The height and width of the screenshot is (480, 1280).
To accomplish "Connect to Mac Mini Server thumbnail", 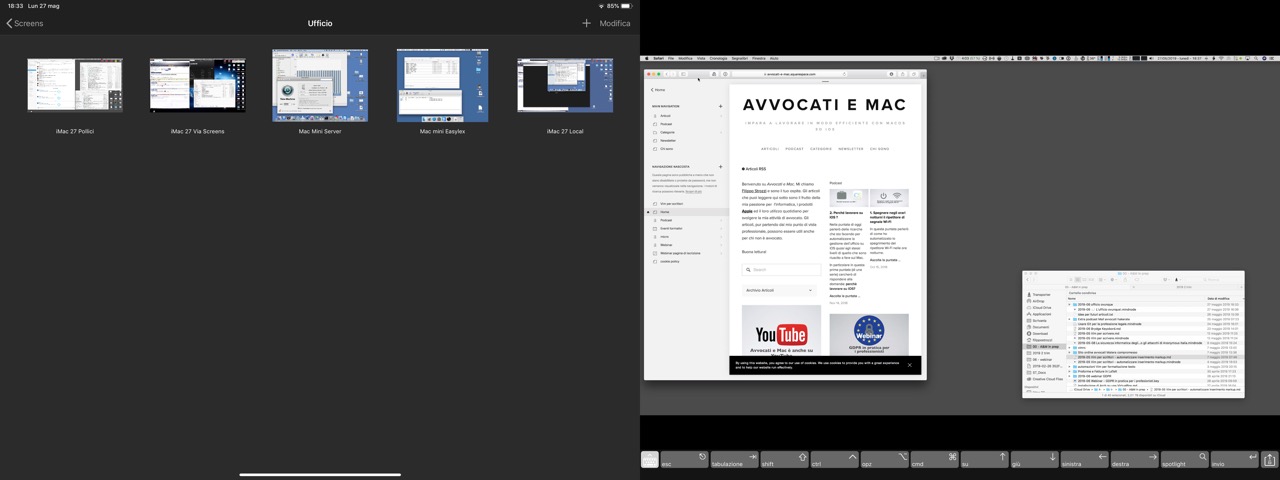I will (x=320, y=85).
